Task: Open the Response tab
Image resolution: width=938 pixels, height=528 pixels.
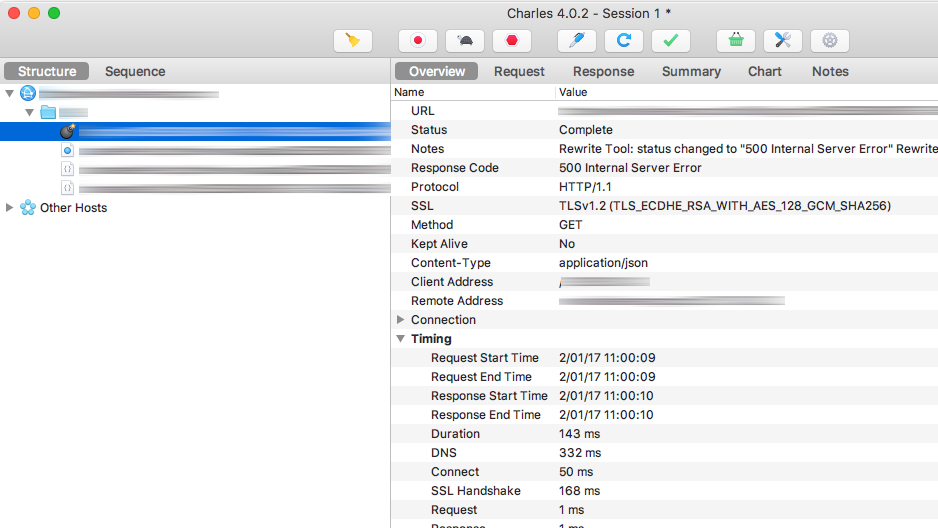Action: (x=604, y=71)
